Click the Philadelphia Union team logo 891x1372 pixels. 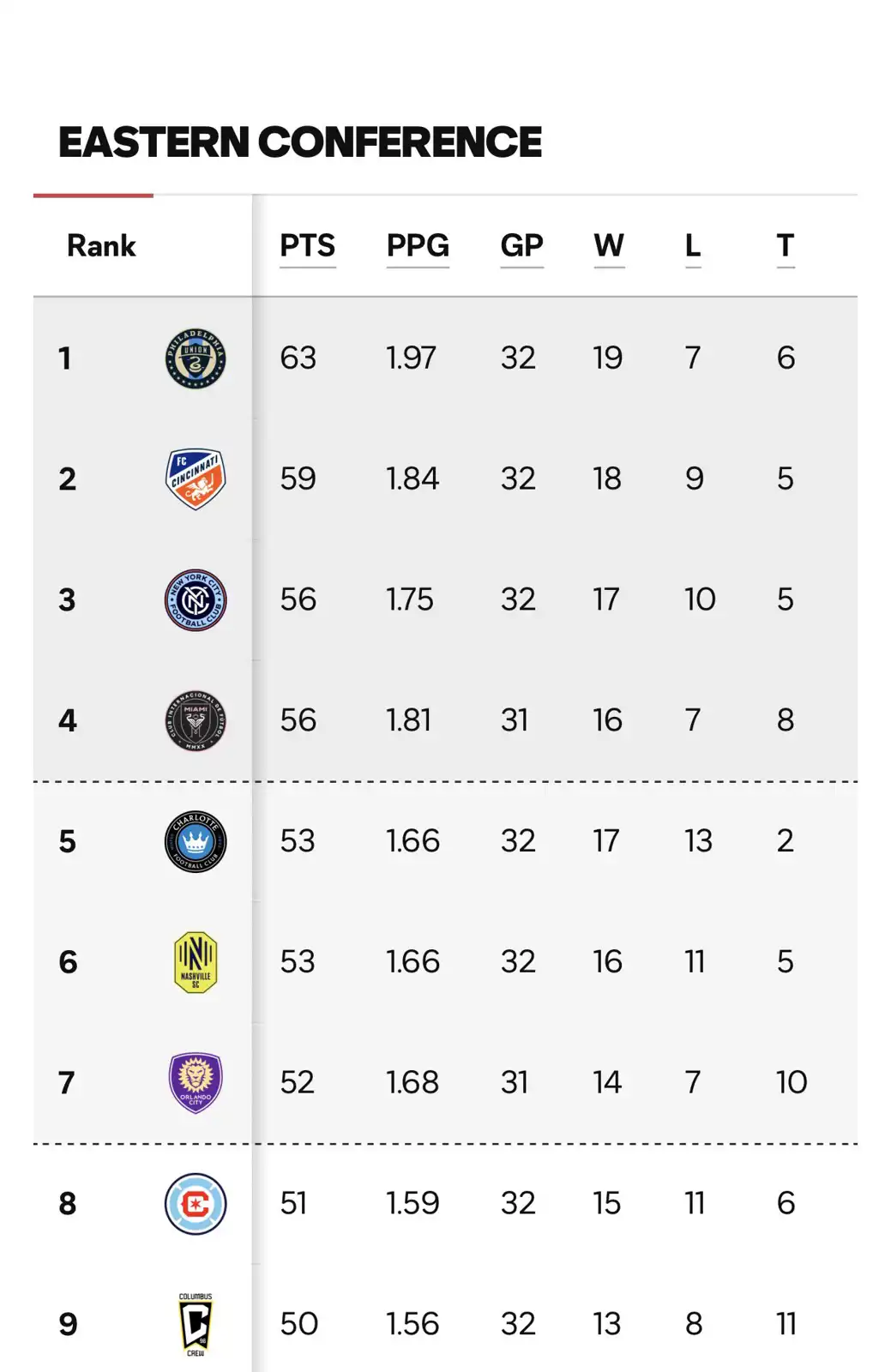(x=196, y=358)
